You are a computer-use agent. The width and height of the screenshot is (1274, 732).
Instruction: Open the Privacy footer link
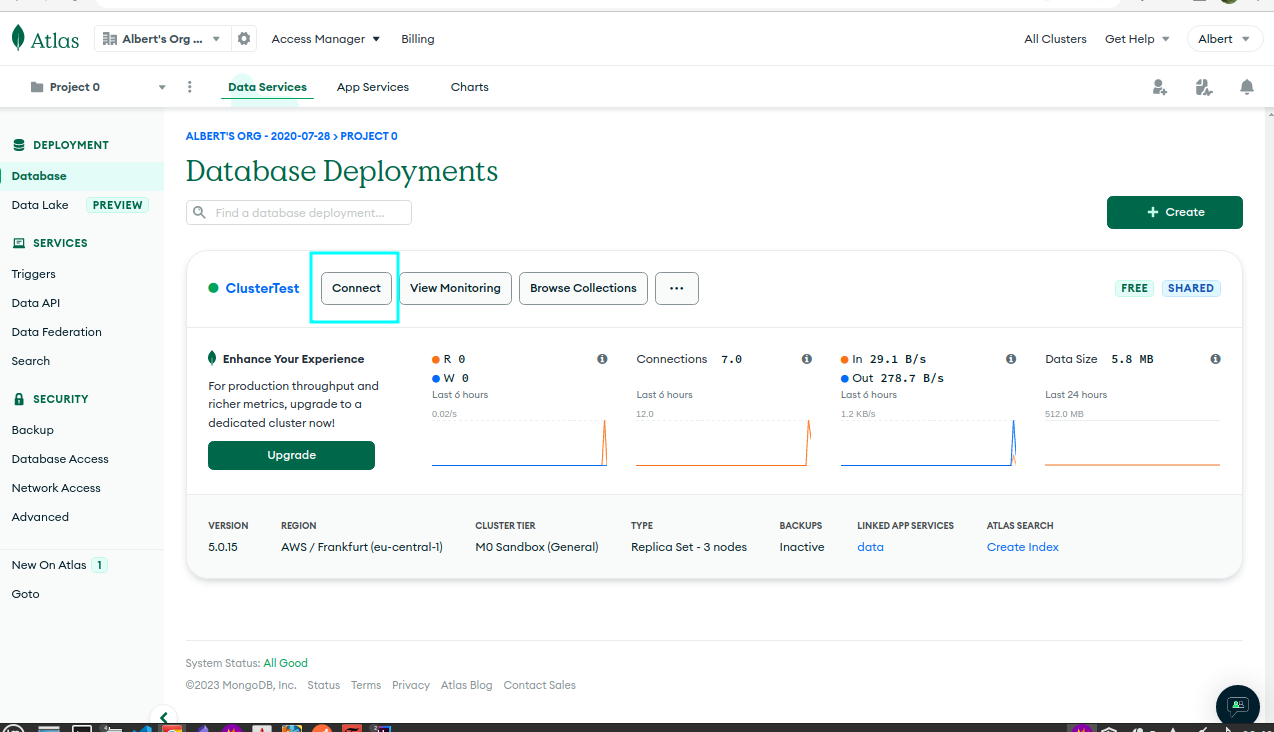(411, 685)
